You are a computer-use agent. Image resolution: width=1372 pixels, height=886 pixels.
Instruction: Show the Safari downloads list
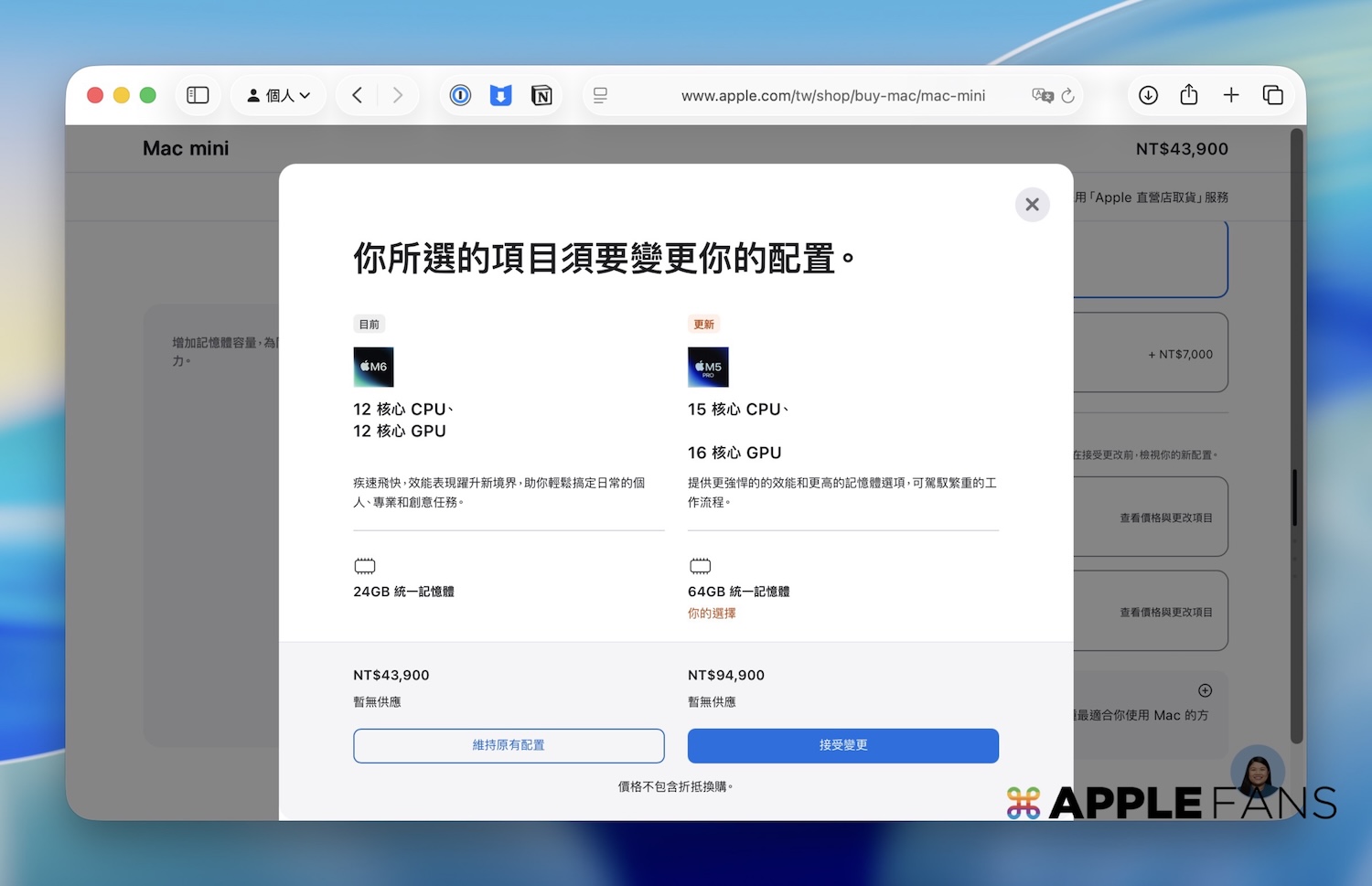tap(1148, 95)
